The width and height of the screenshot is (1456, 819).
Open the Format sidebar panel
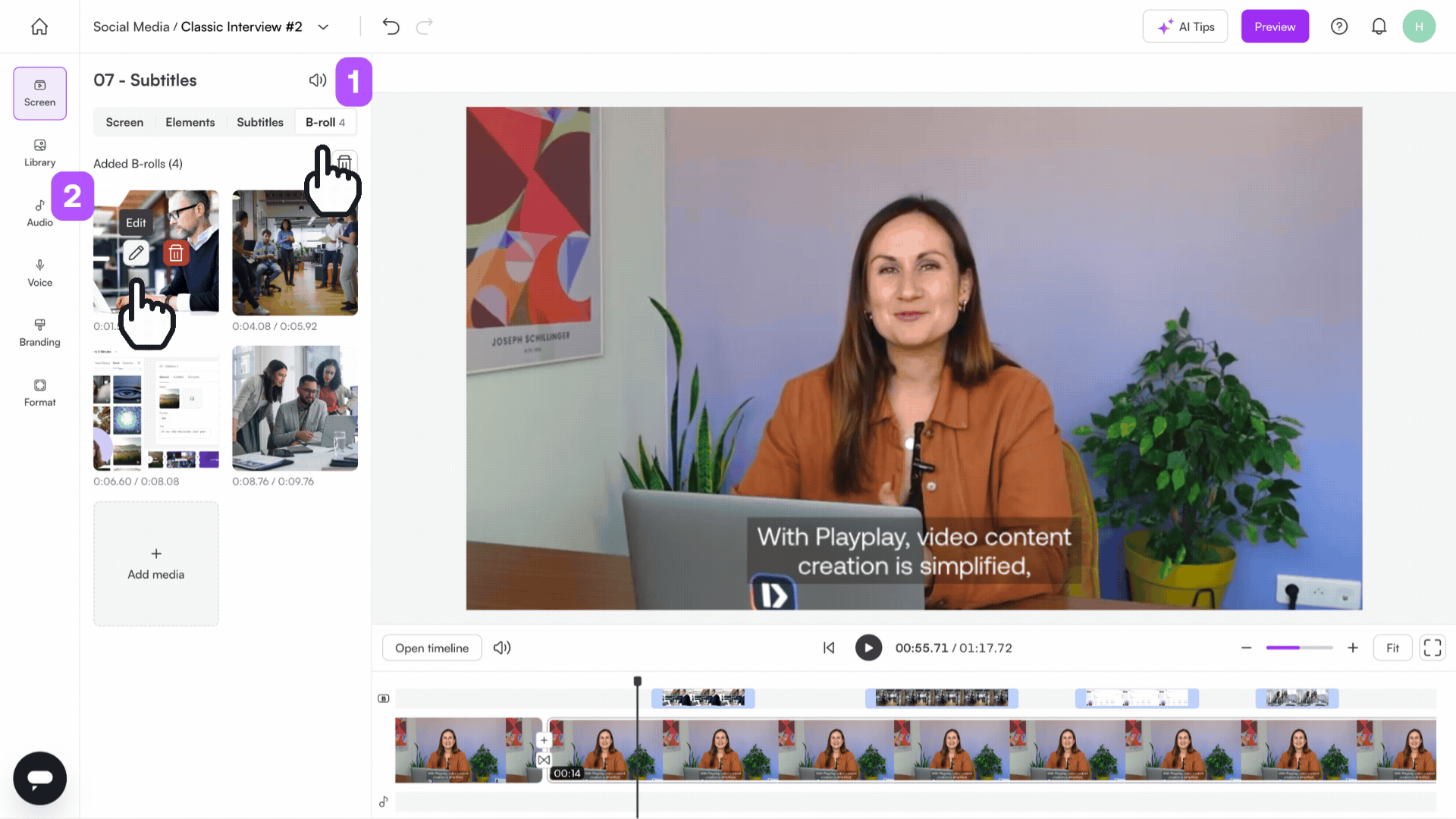click(x=39, y=393)
